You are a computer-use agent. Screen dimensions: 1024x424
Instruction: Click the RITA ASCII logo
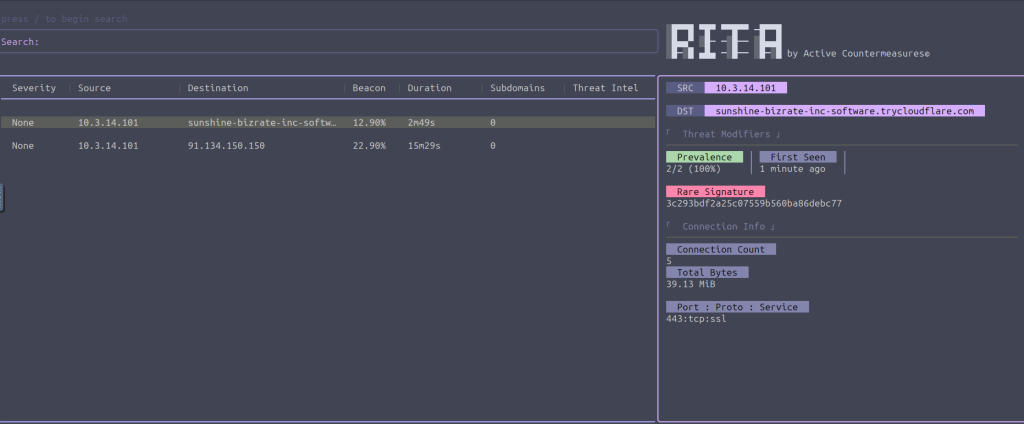tap(724, 41)
